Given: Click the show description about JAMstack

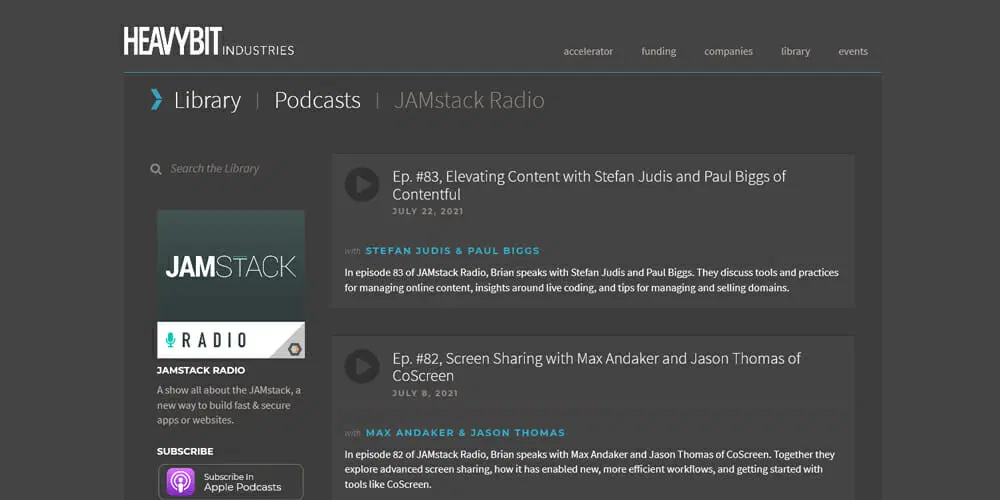Looking at the screenshot, I should (x=229, y=405).
